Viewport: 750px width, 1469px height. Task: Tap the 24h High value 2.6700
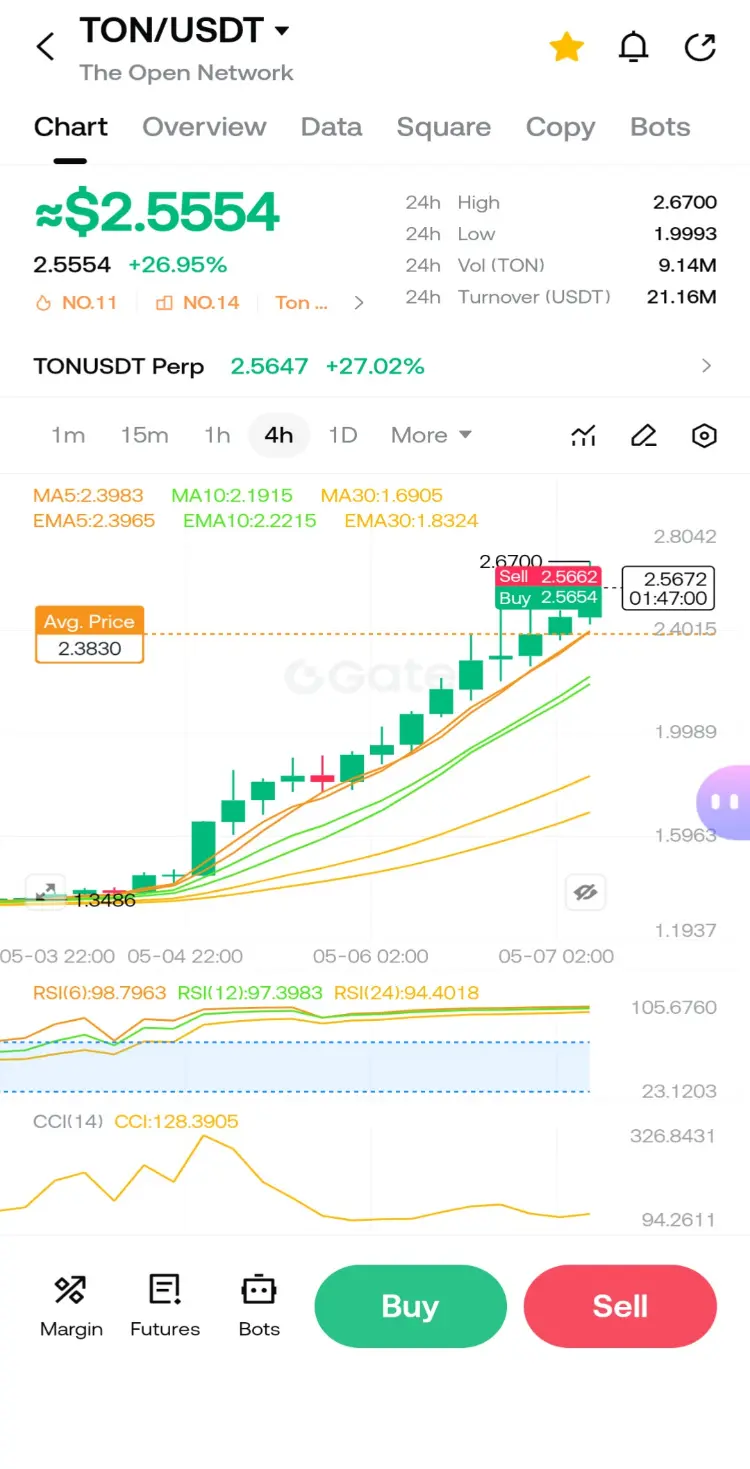(x=685, y=202)
